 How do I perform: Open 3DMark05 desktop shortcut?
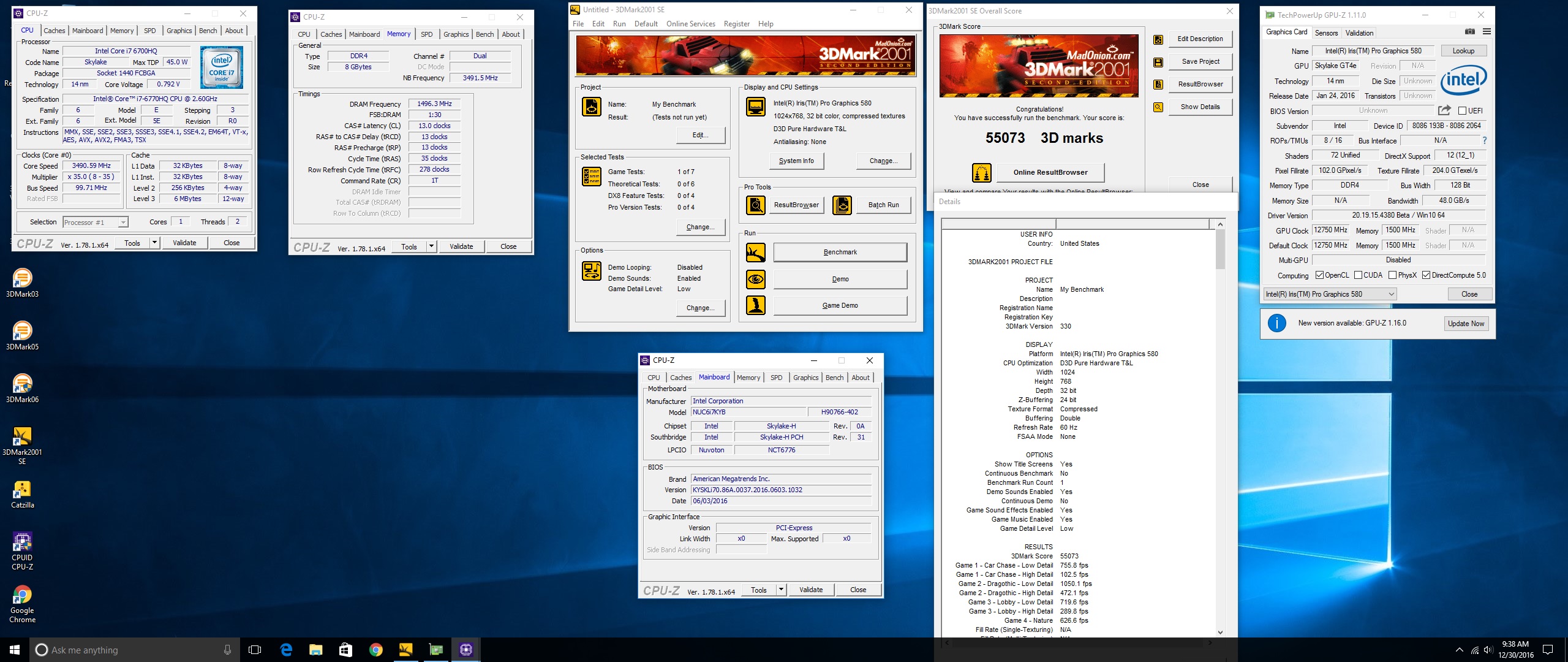tap(22, 336)
